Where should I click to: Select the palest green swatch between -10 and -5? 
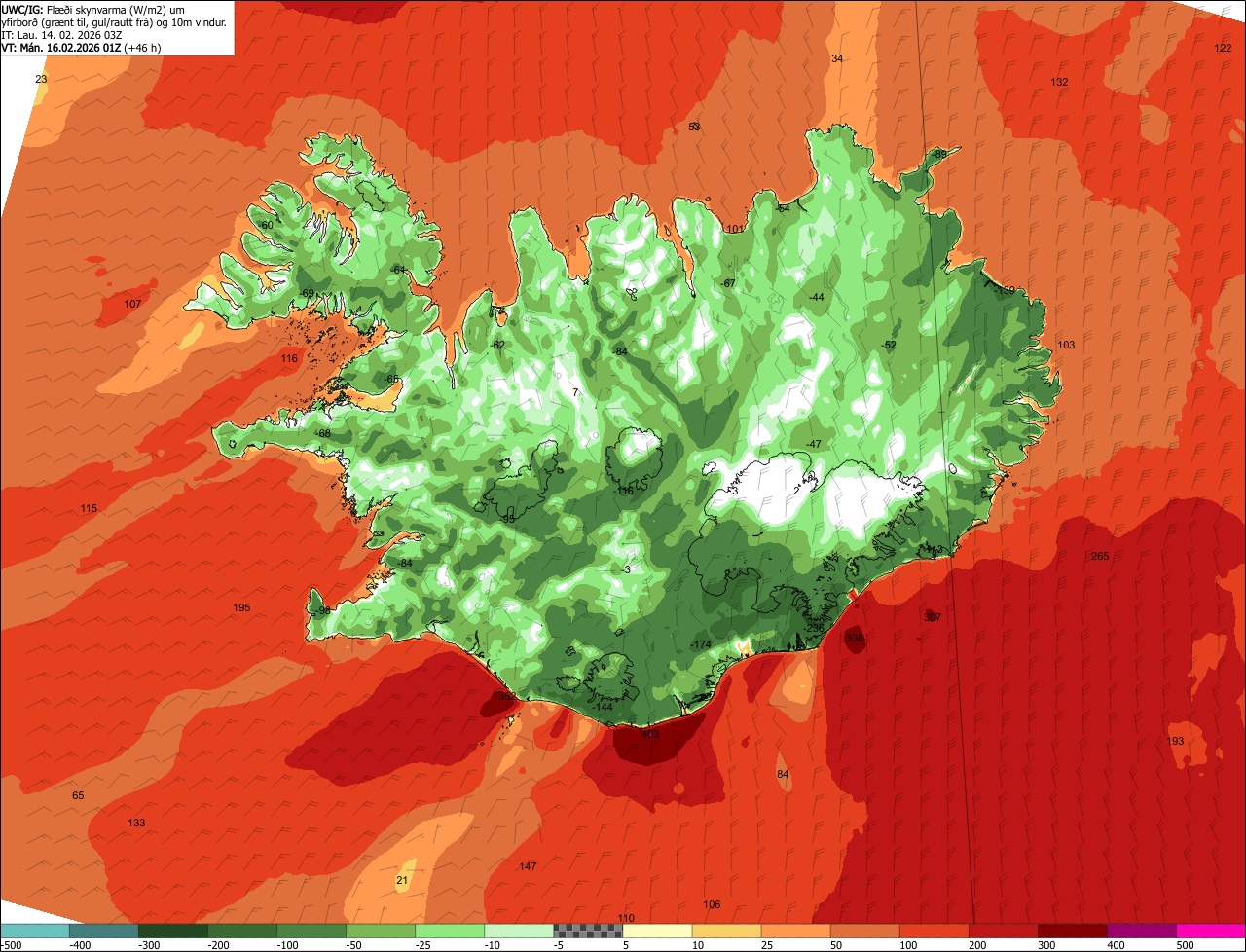(x=519, y=931)
